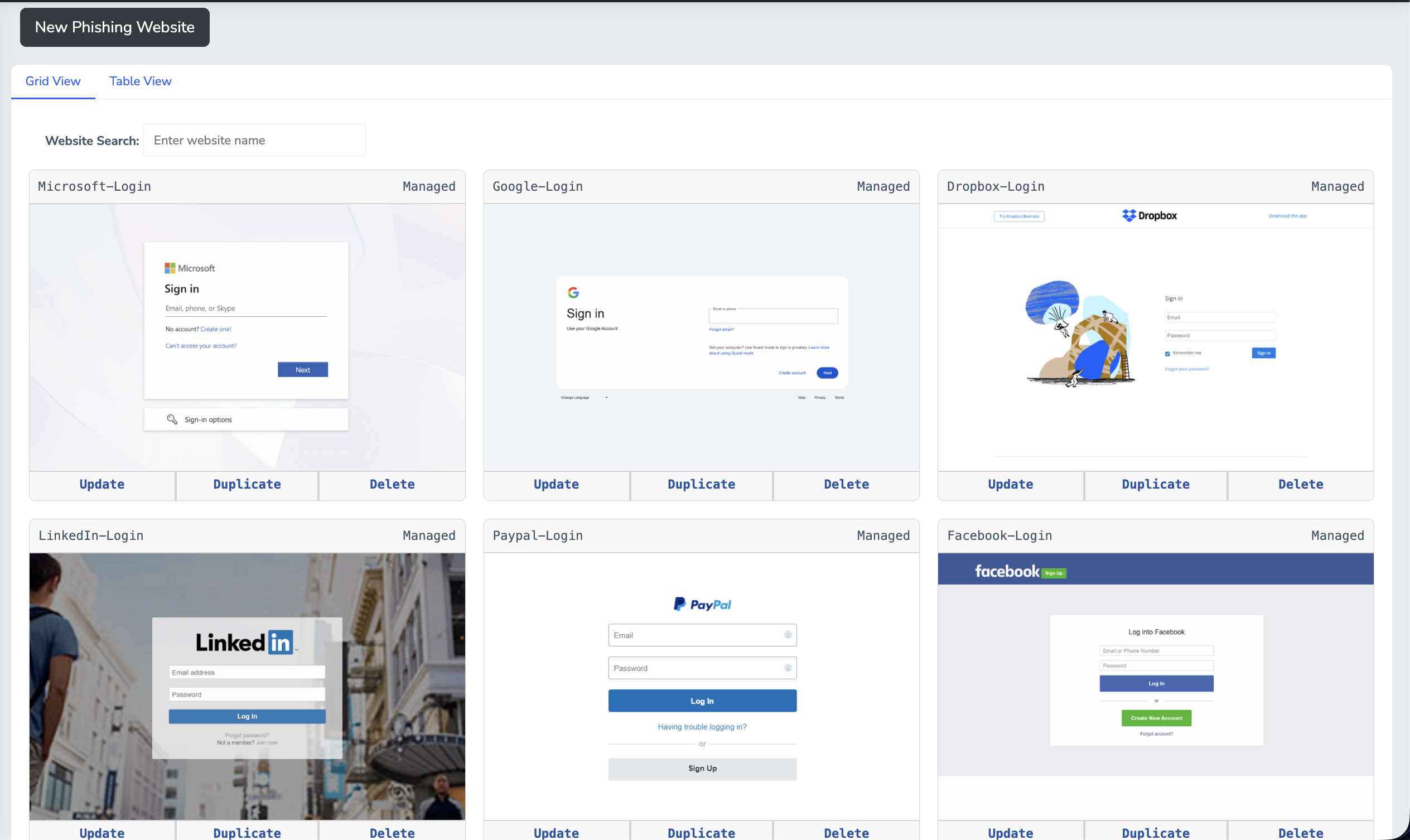This screenshot has height=840, width=1410.
Task: Open the Facebook-Login preview thumbnail
Action: pyautogui.click(x=1156, y=687)
